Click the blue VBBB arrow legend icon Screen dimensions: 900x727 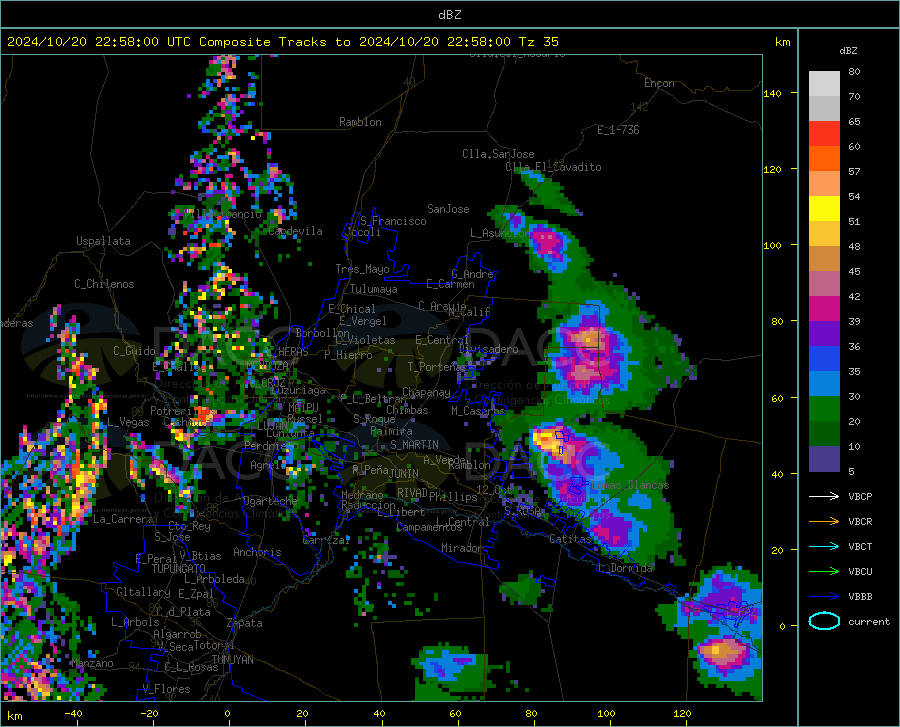click(x=824, y=597)
